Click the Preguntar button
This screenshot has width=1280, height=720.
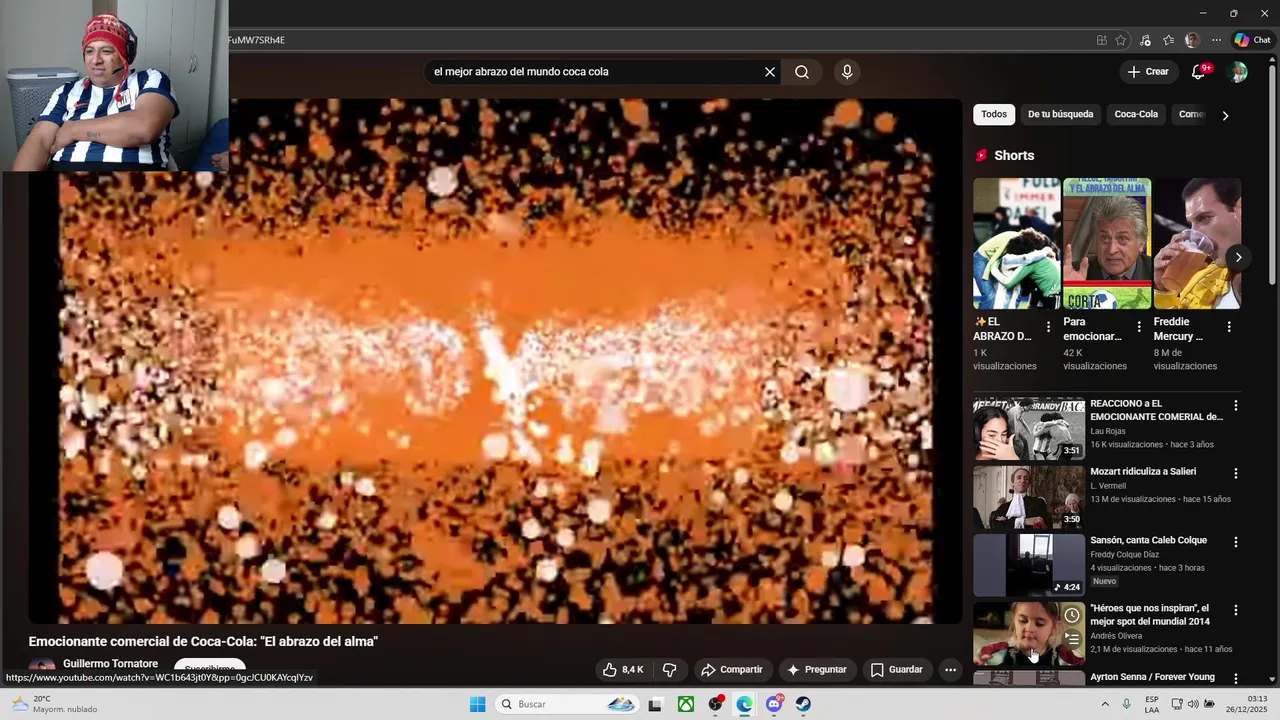(816, 670)
